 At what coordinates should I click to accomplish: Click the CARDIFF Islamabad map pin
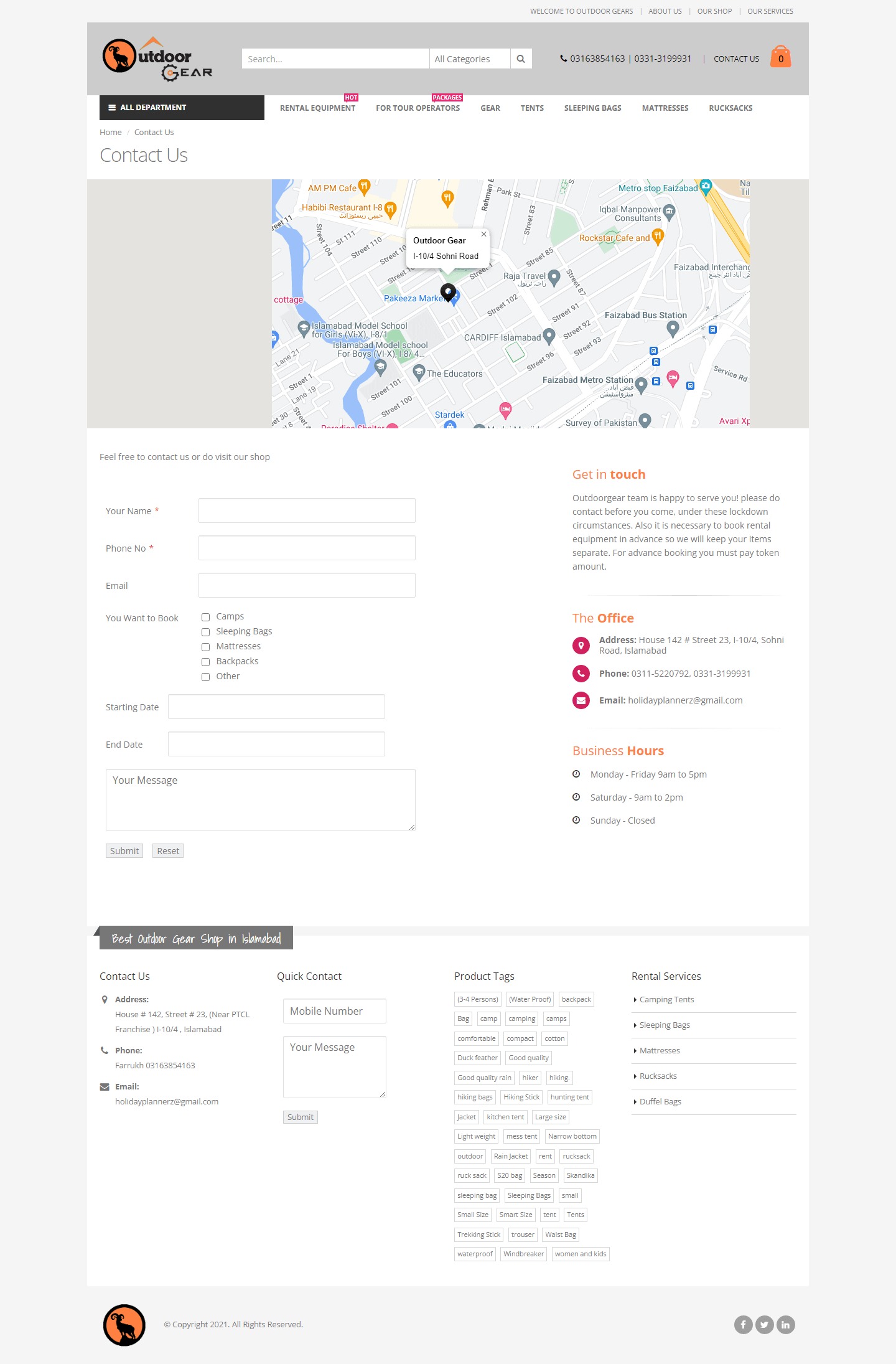pyautogui.click(x=549, y=336)
